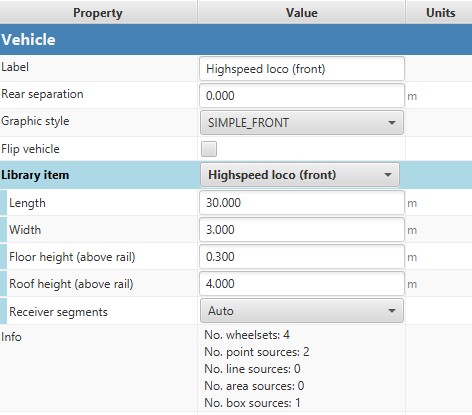The height and width of the screenshot is (415, 472).
Task: Focus the Rear separation value field
Action: click(302, 96)
